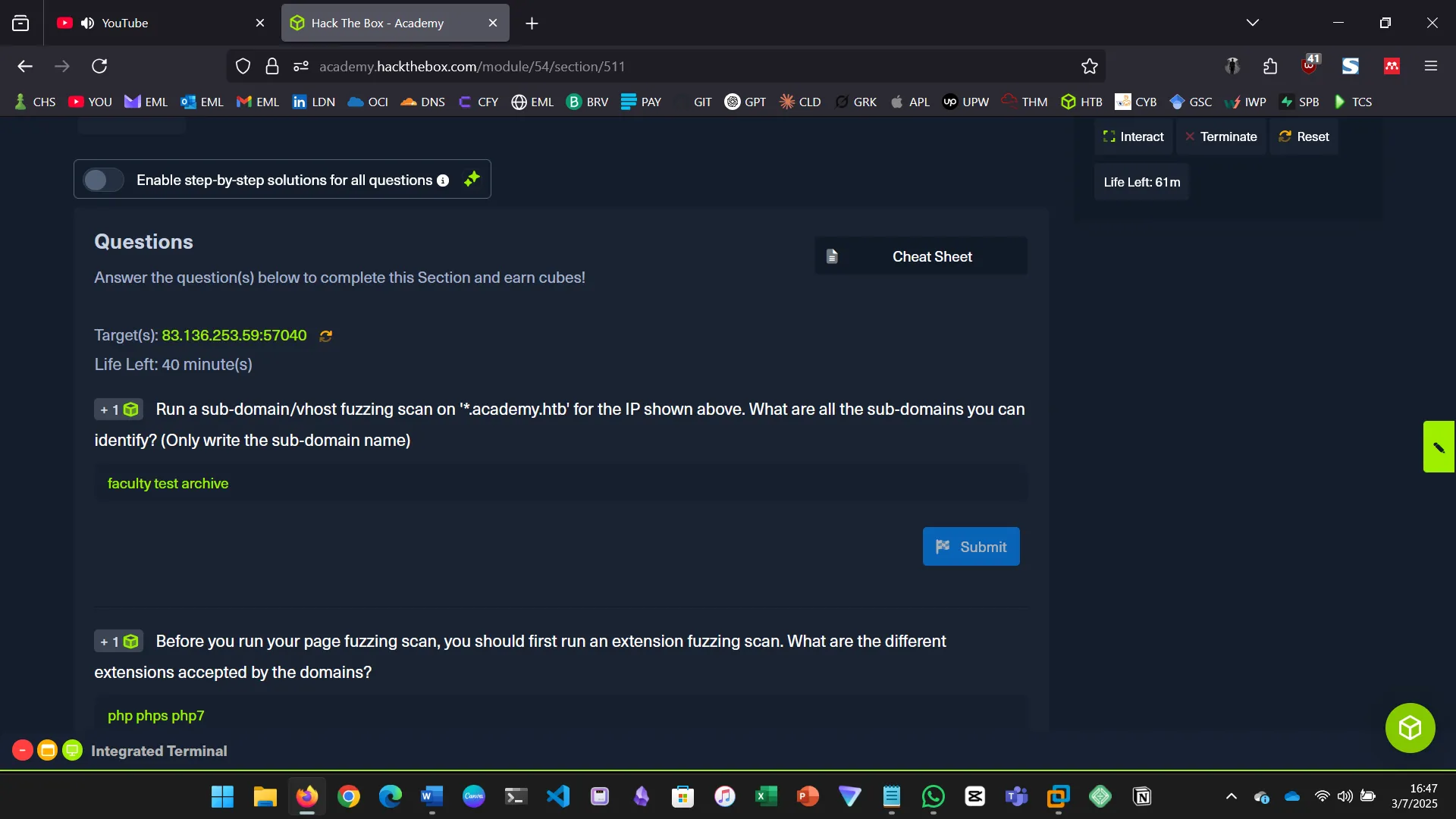
Task: Open the green HTB cube chat button
Action: tap(1409, 727)
